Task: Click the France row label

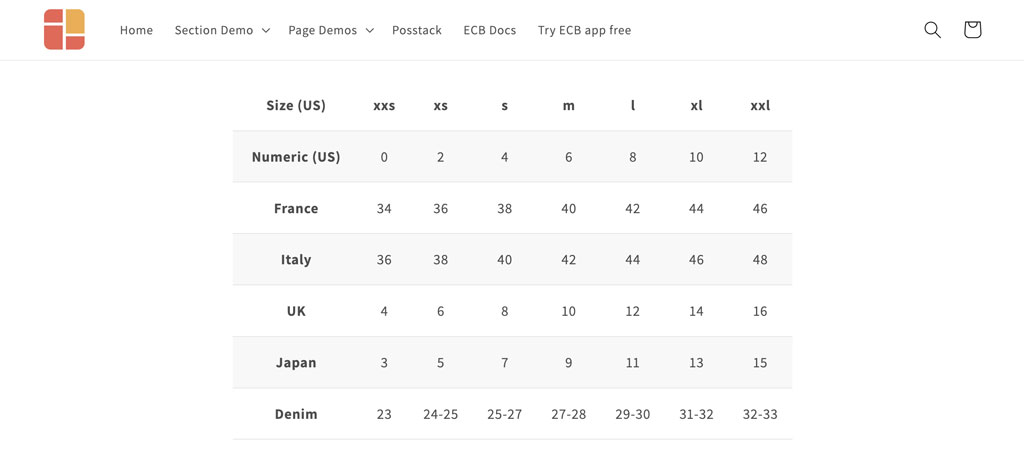Action: (296, 208)
